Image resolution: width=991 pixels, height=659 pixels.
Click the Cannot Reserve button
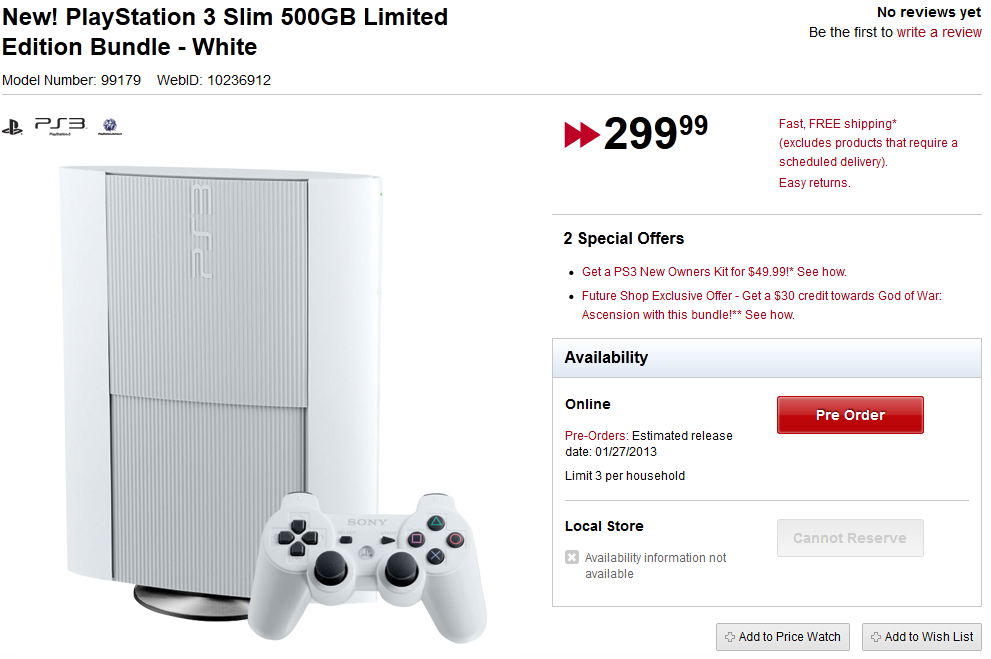click(849, 537)
